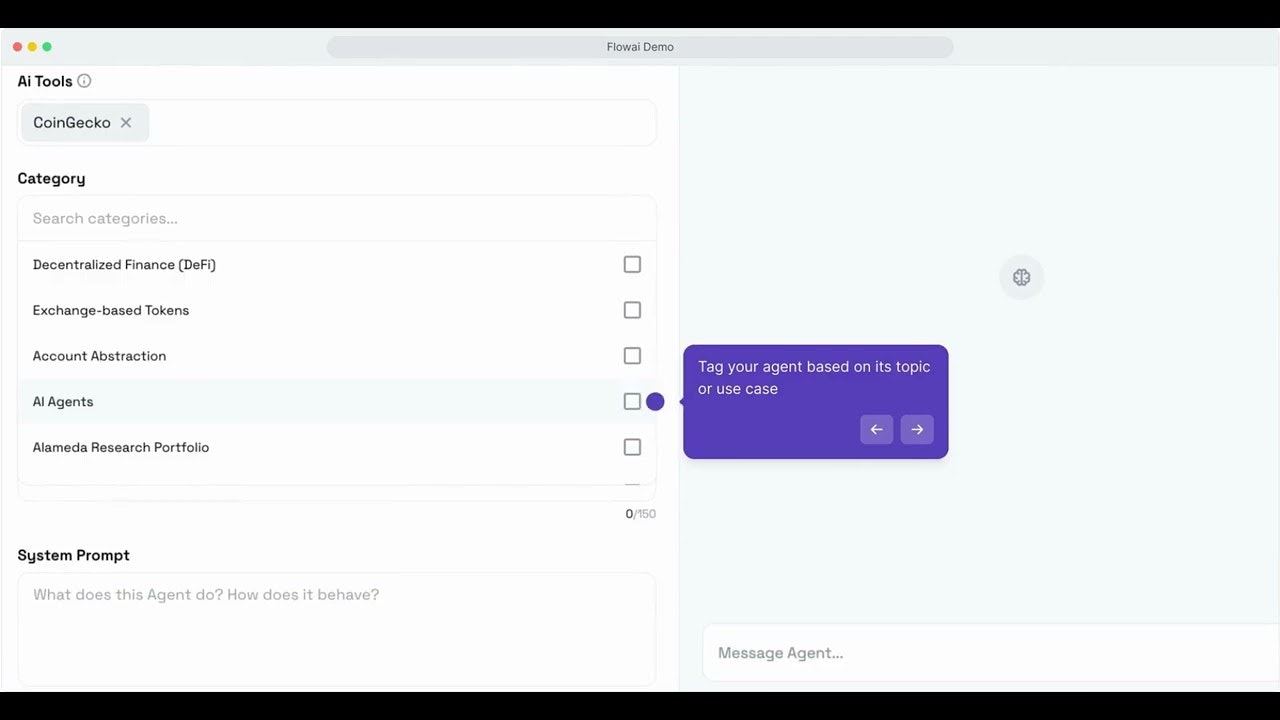This screenshot has width=1280, height=720.
Task: Go to previous tour step arrow
Action: (x=876, y=429)
